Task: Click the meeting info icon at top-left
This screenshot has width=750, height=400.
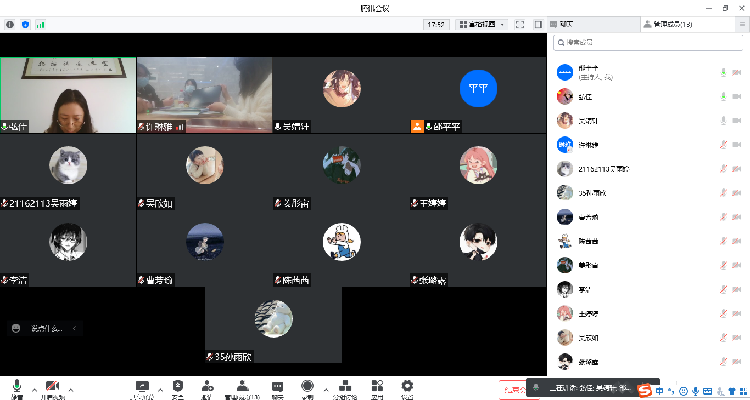Action: point(10,23)
